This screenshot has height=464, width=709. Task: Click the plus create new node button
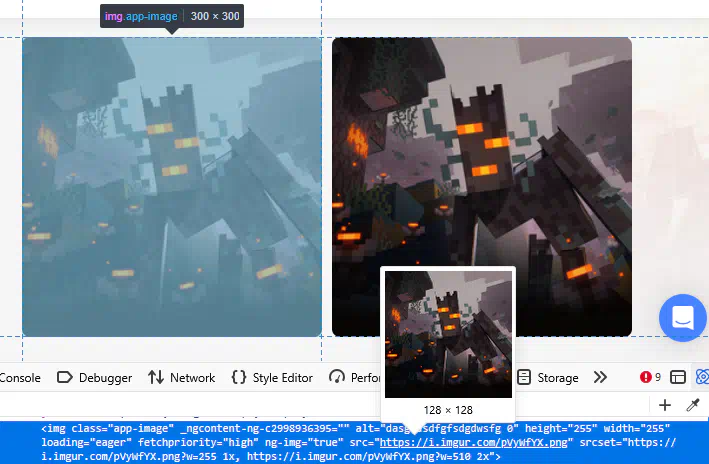pyautogui.click(x=665, y=405)
